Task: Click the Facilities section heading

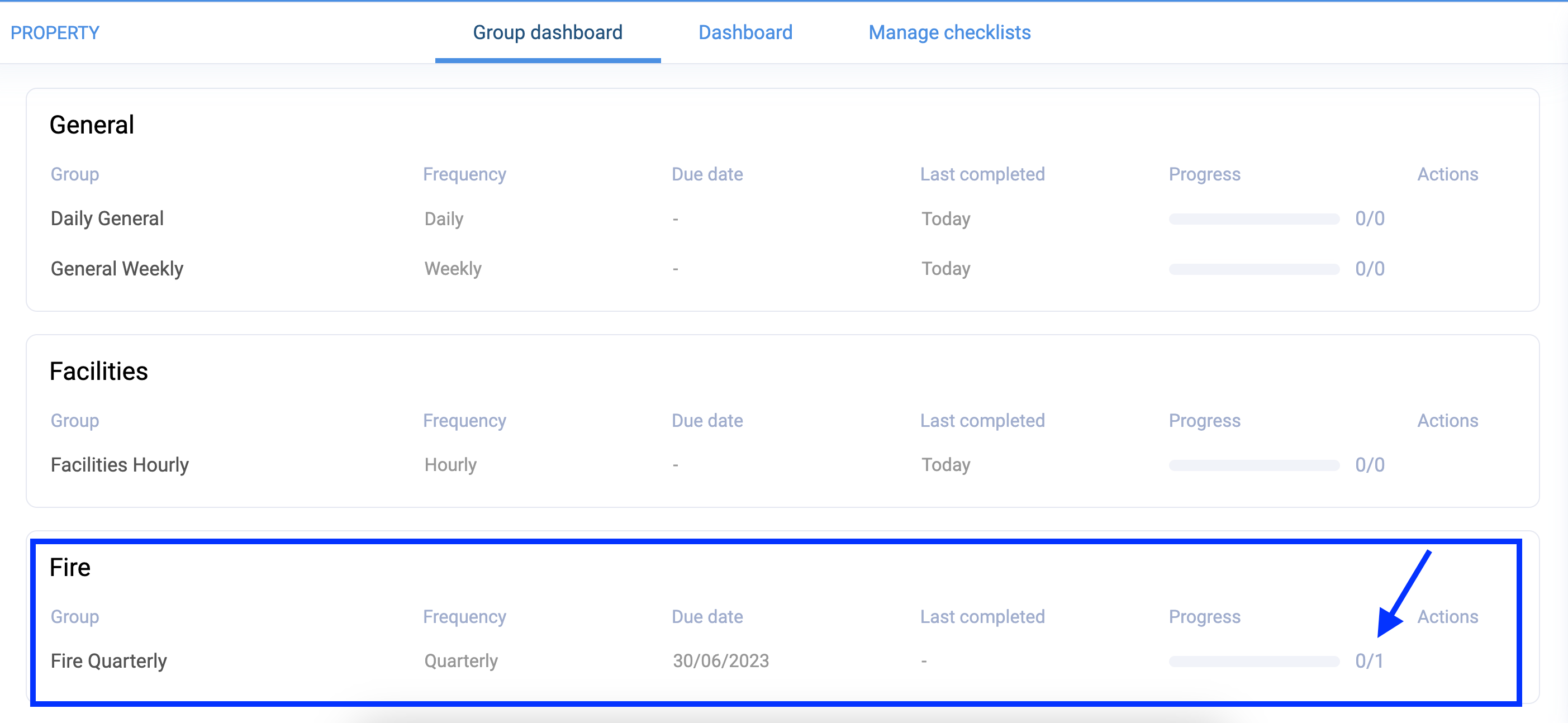Action: click(99, 370)
